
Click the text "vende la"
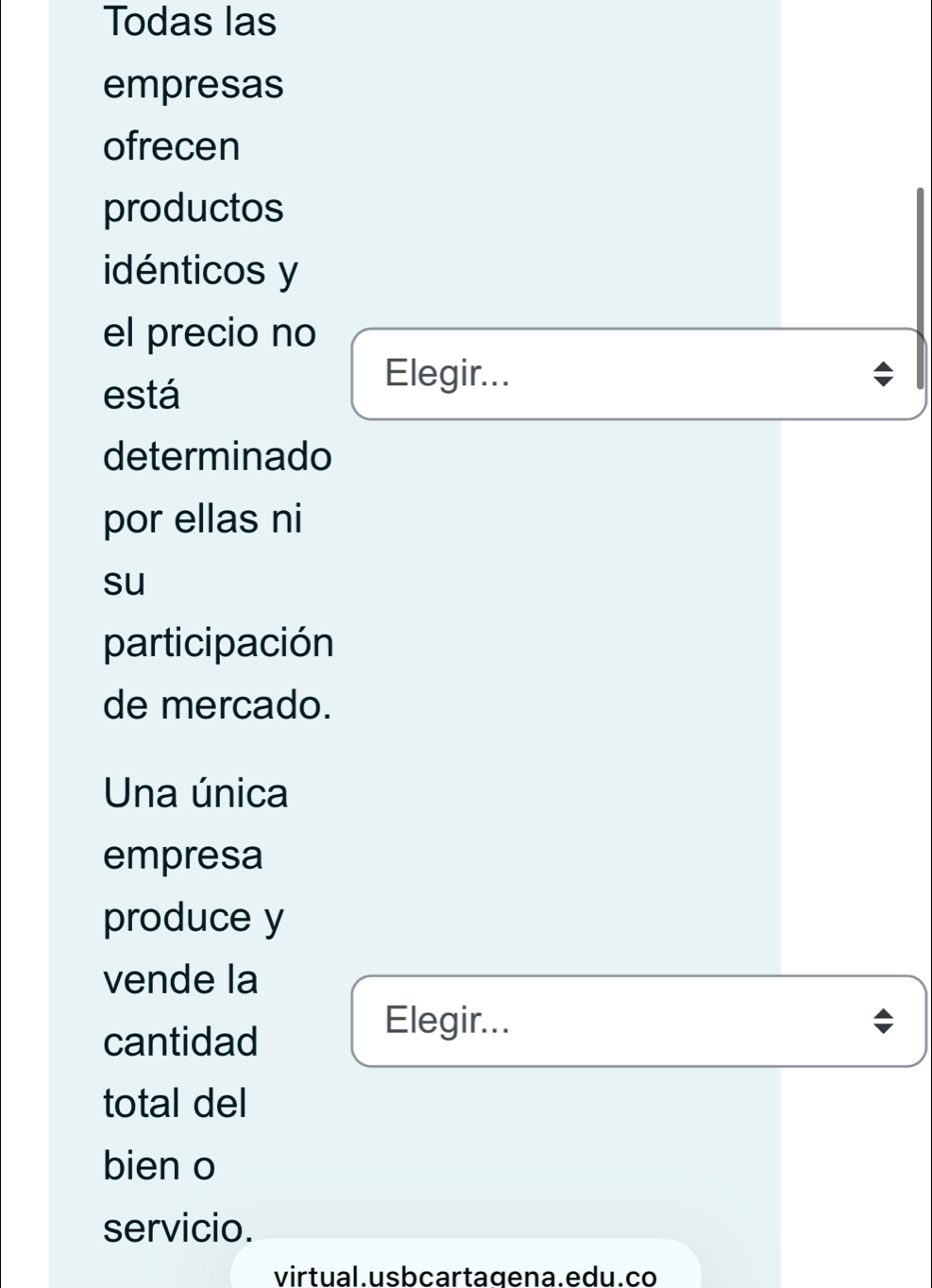click(x=180, y=979)
